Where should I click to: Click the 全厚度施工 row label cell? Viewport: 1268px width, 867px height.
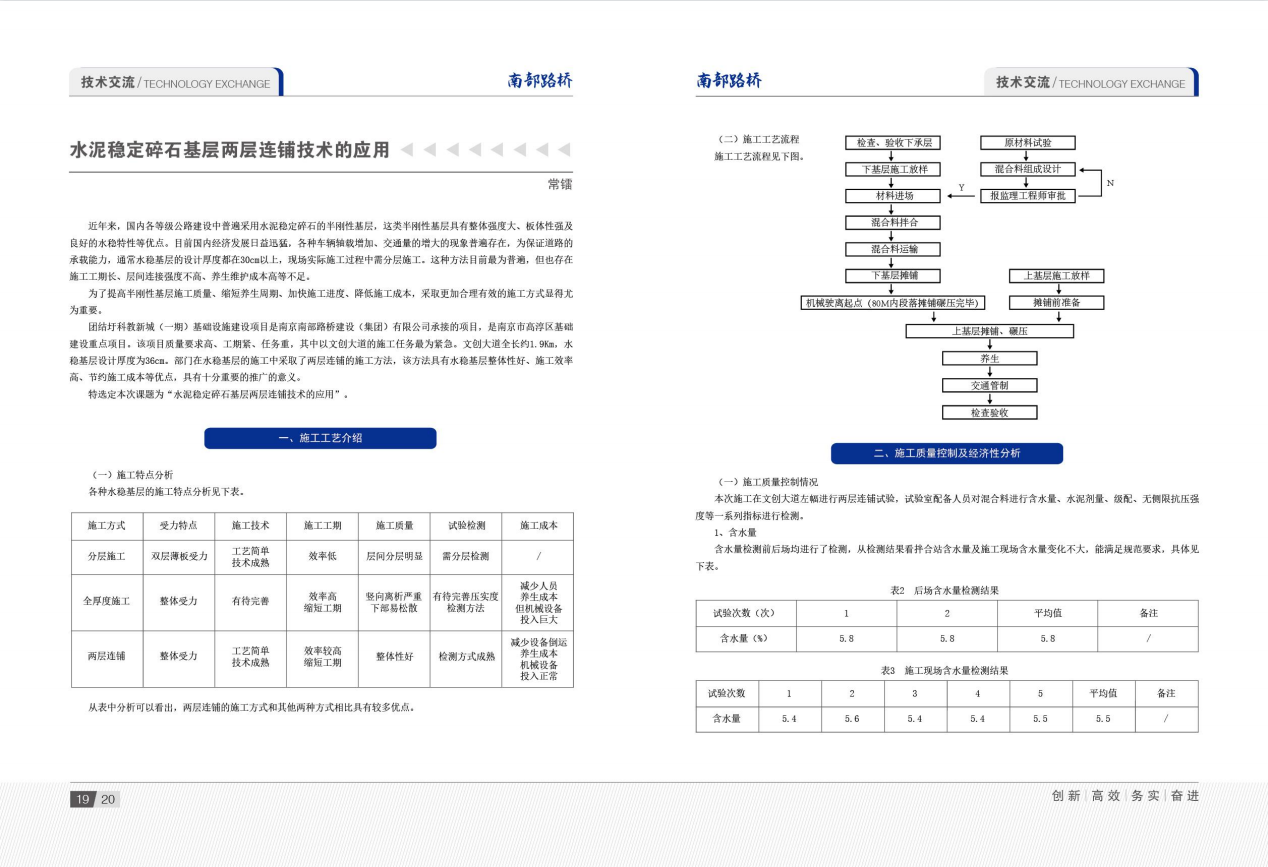(106, 601)
